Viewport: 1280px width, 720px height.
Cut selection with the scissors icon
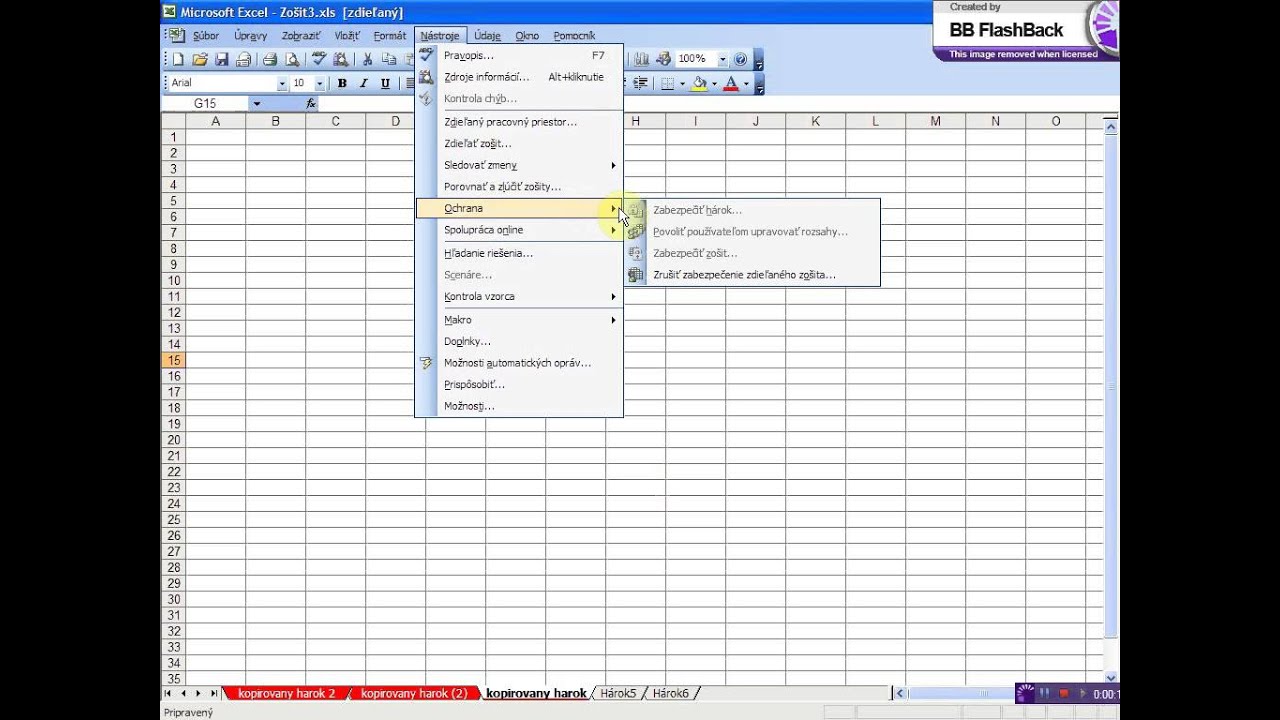(x=367, y=59)
